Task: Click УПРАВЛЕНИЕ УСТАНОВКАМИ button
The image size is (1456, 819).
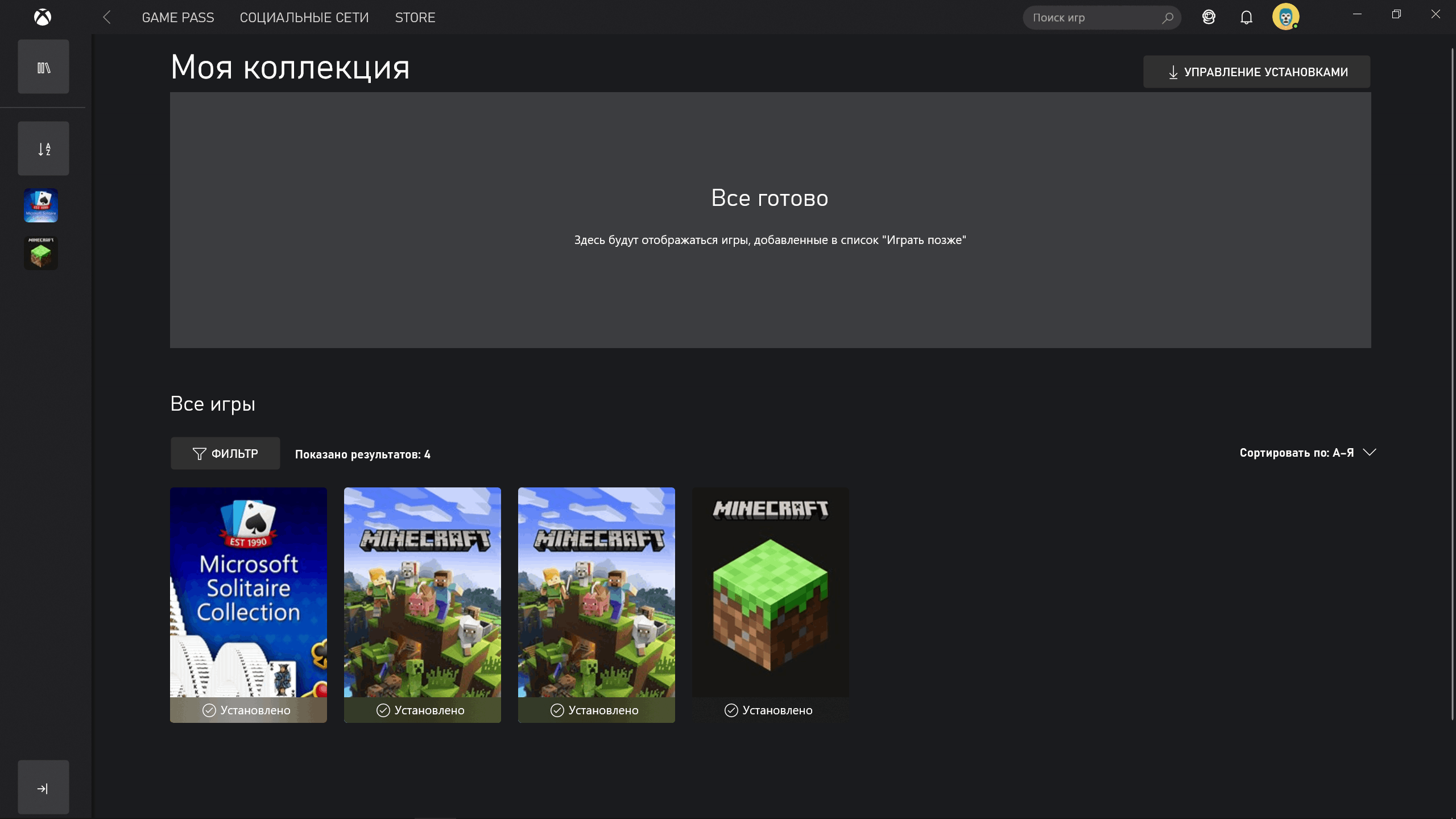Action: [1256, 72]
